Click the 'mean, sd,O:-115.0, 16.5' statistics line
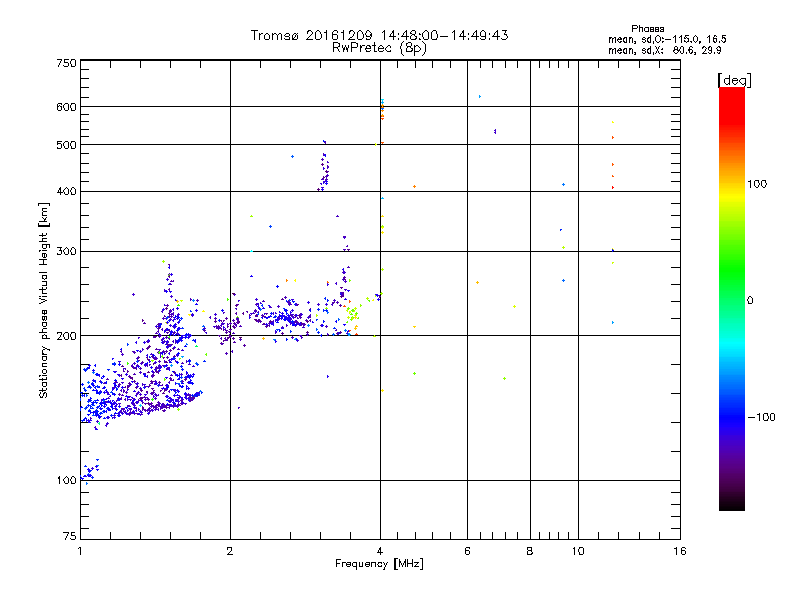This screenshot has height=600, width=800. (x=667, y=39)
